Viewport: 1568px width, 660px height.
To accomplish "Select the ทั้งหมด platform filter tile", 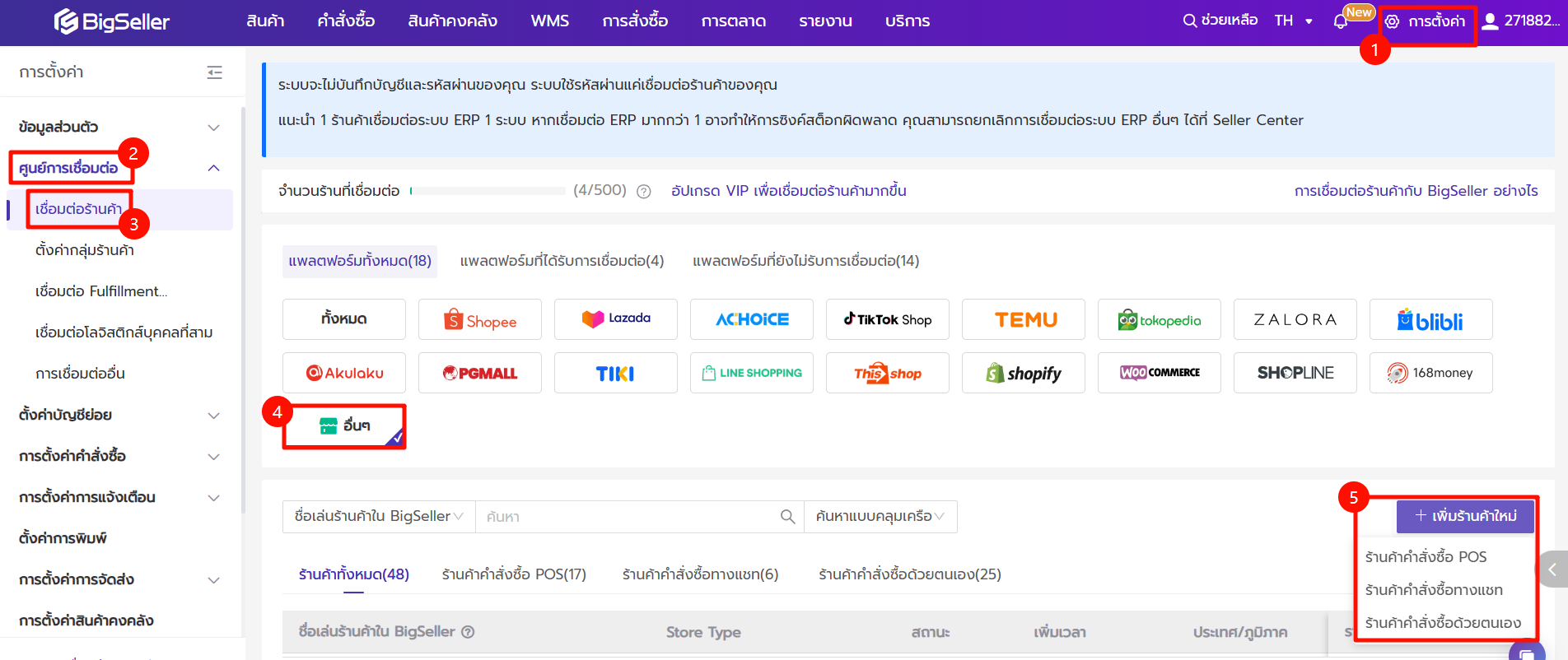I will pyautogui.click(x=344, y=320).
